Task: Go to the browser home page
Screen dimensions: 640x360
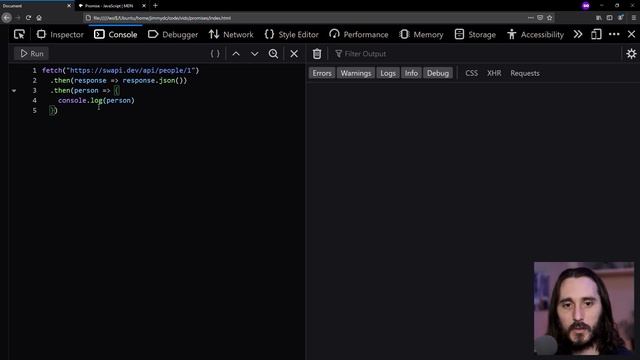Action: pyautogui.click(x=39, y=18)
